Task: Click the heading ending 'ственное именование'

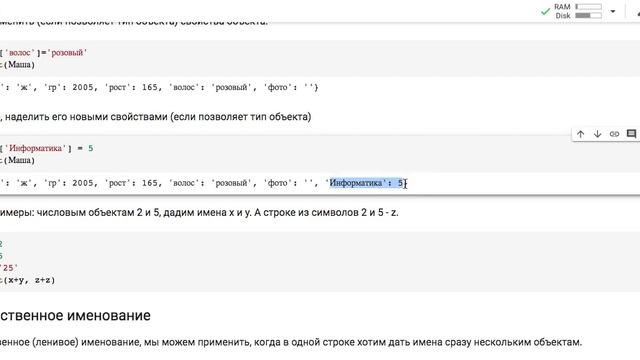Action: tap(75, 316)
